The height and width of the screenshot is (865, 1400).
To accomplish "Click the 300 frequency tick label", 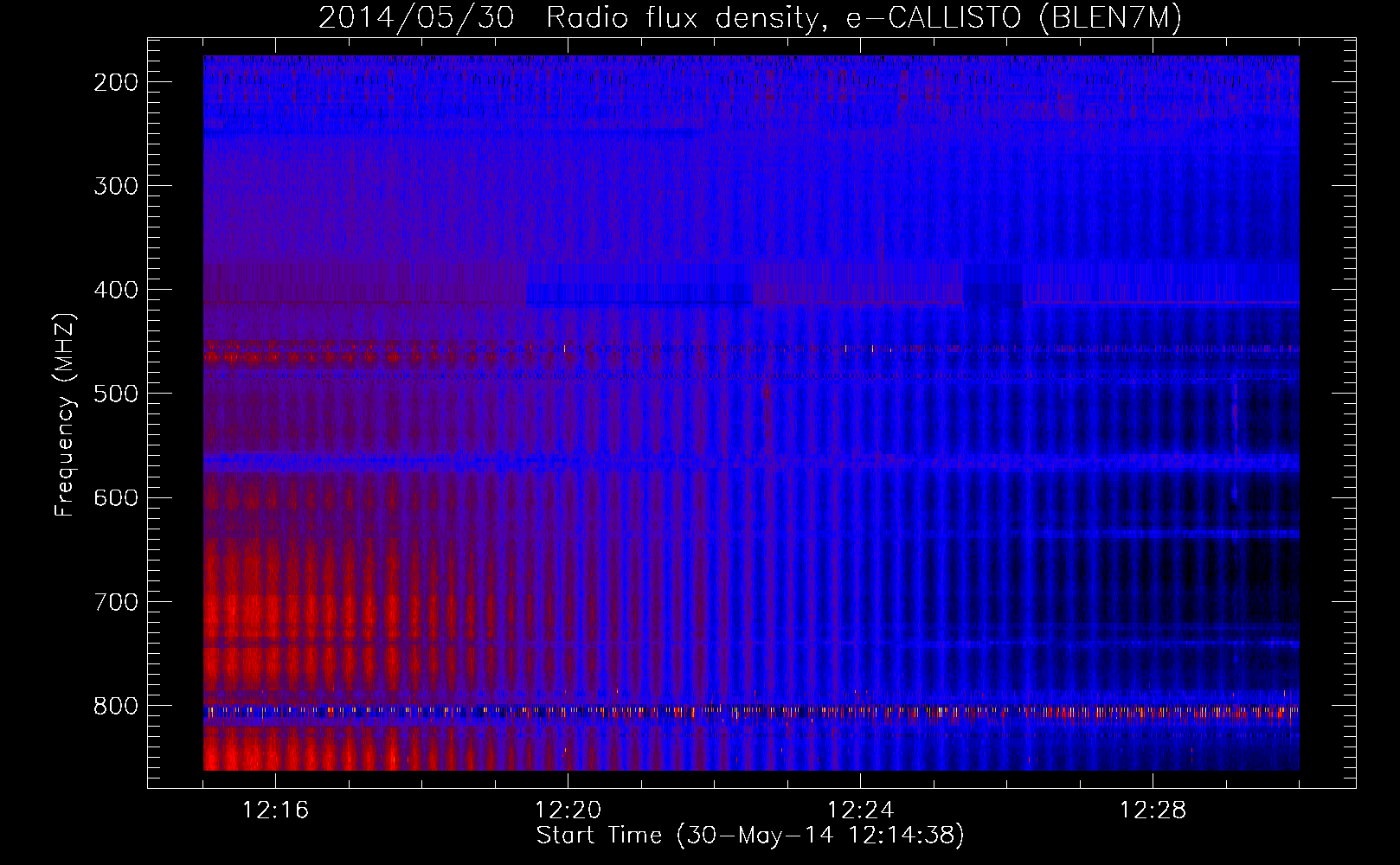I will [x=116, y=186].
